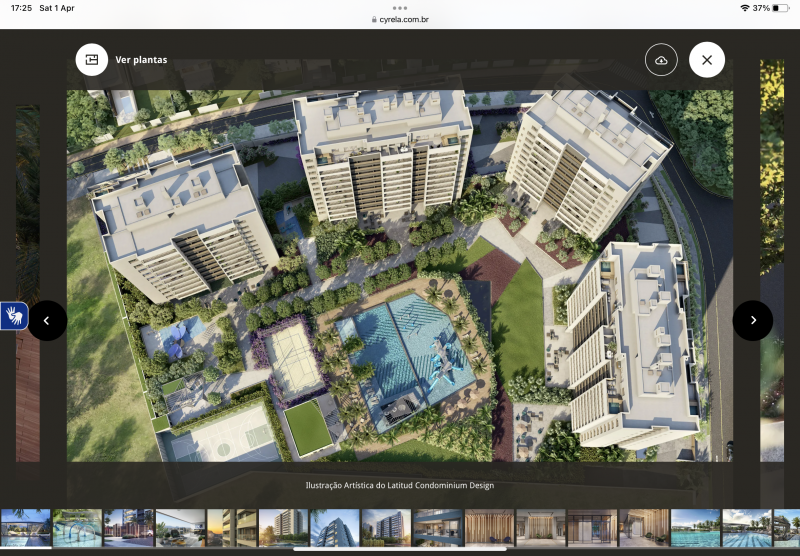Tap the Wi-Fi status icon
Viewport: 800px width, 556px height.
point(744,8)
